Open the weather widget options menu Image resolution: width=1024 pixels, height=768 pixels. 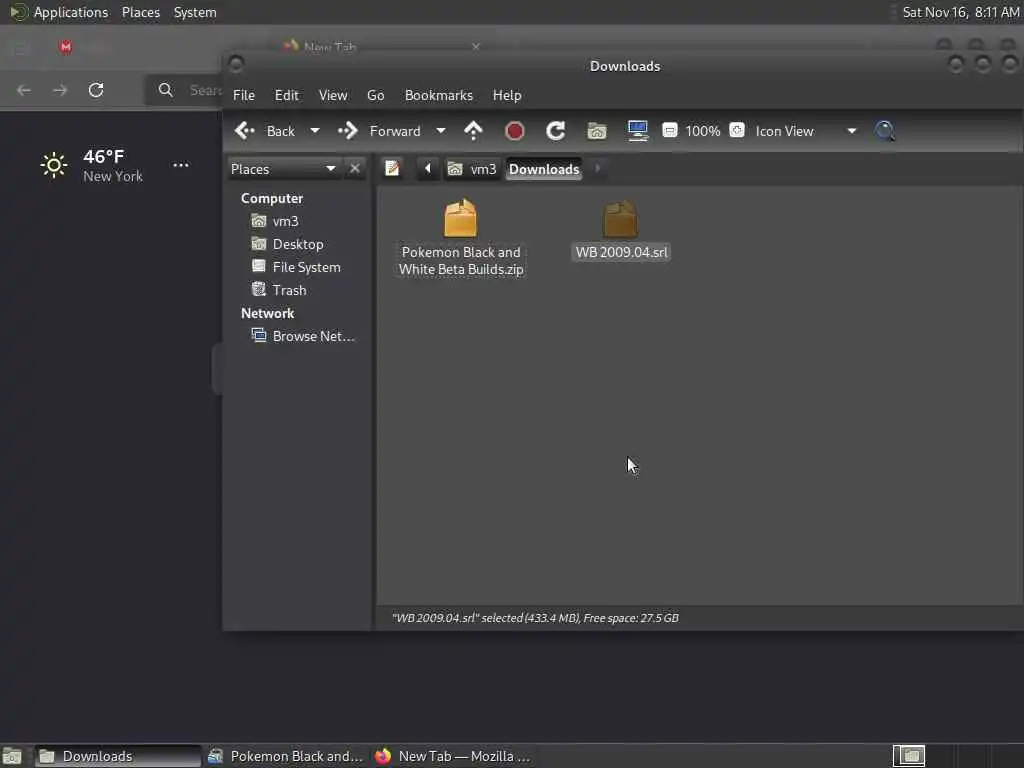point(181,165)
